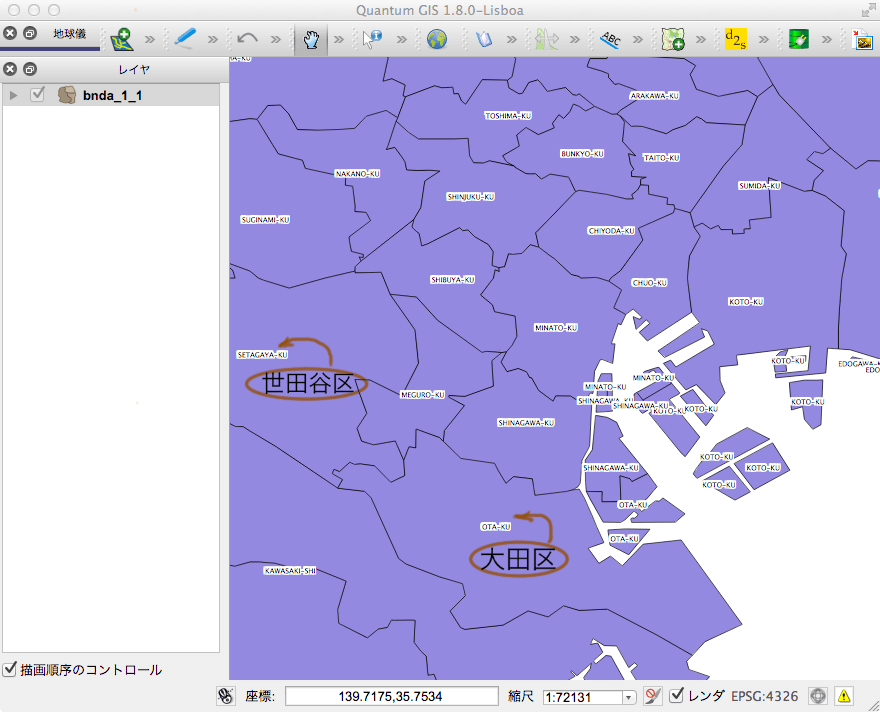The height and width of the screenshot is (713, 880).
Task: Open the Labeling ABC tool
Action: [x=610, y=39]
